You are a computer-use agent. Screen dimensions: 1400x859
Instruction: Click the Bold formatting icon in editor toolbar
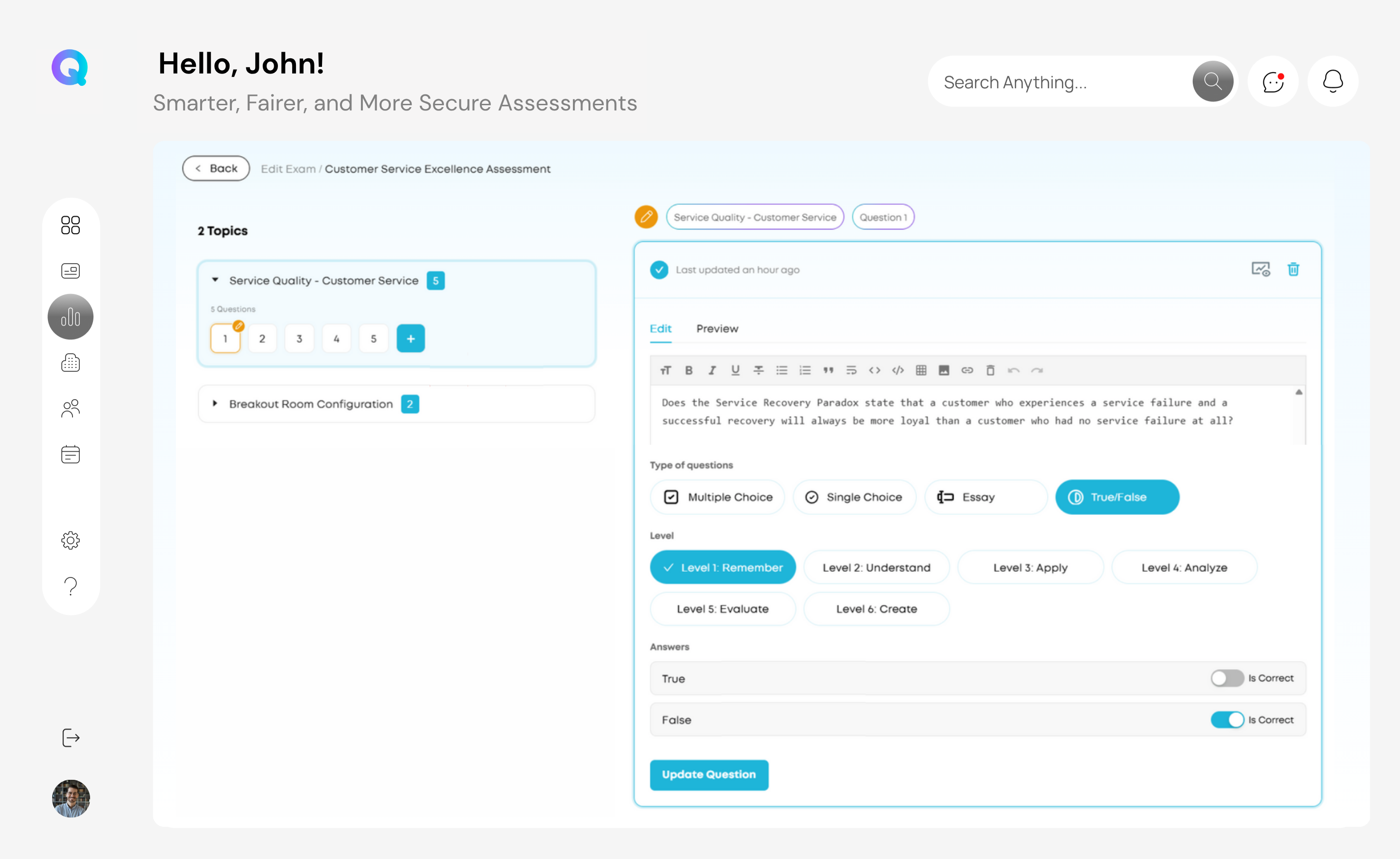(689, 370)
